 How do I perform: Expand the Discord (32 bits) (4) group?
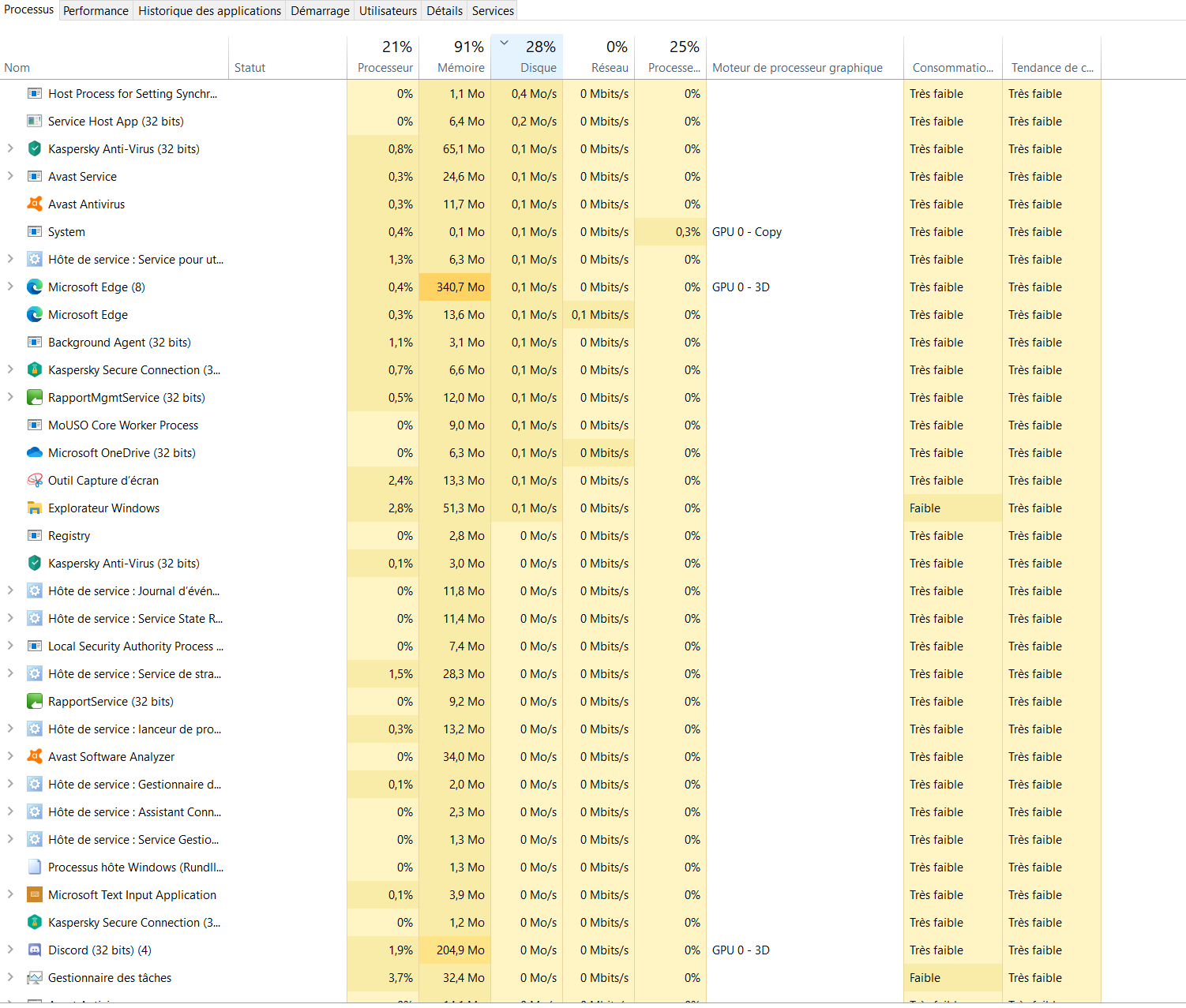(x=10, y=949)
